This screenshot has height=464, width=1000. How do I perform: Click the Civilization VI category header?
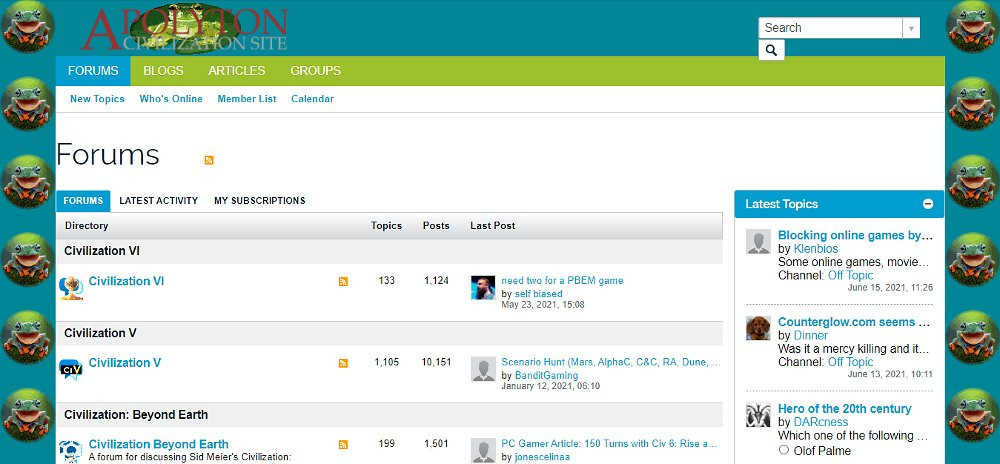pos(102,251)
